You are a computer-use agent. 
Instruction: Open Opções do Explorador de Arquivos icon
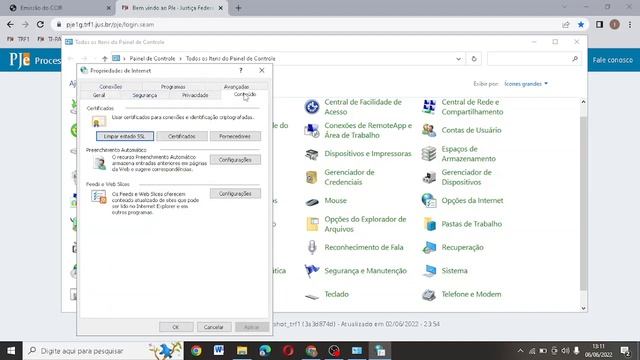click(x=312, y=224)
